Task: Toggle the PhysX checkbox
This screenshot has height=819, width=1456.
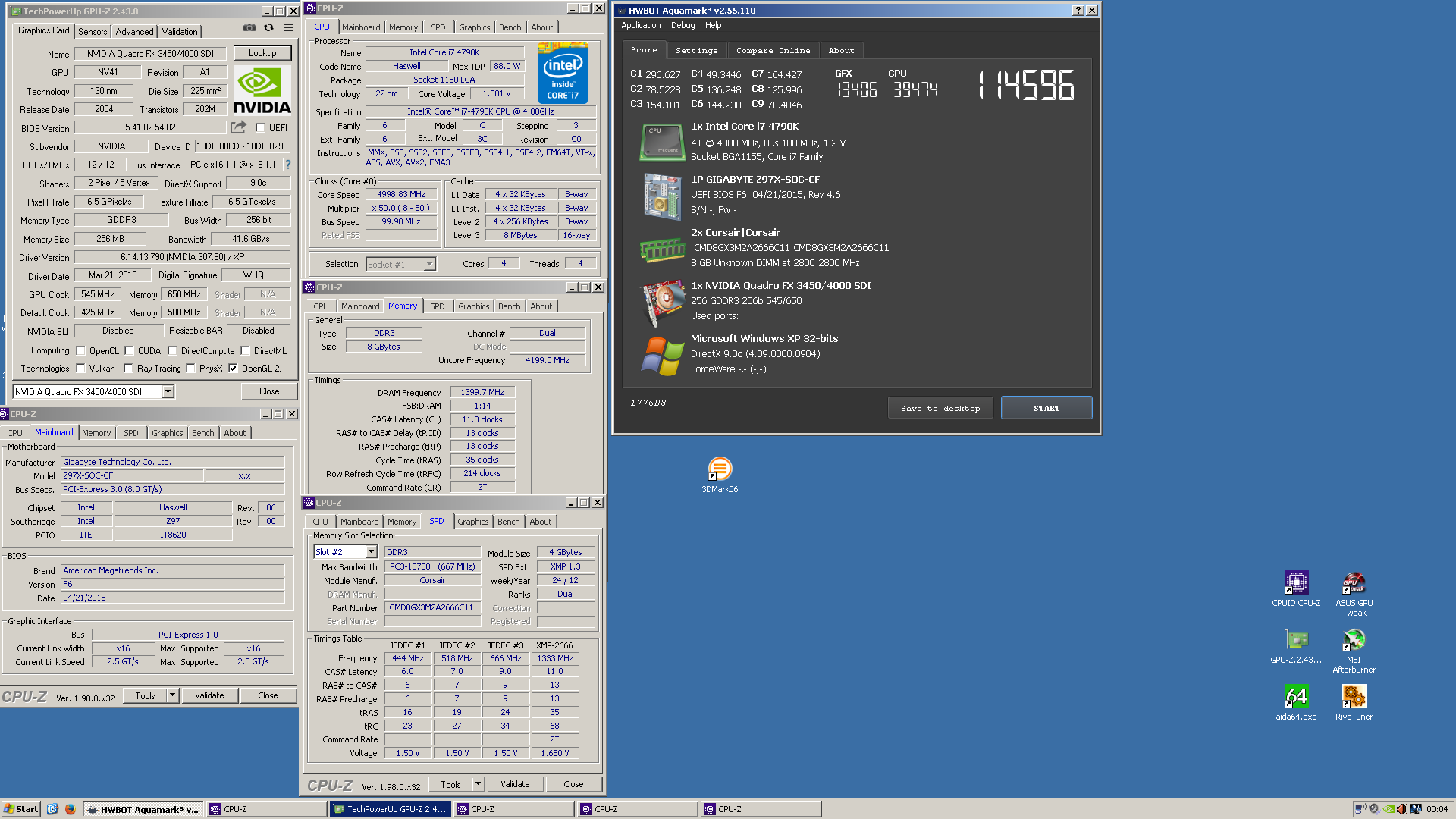Action: [190, 369]
